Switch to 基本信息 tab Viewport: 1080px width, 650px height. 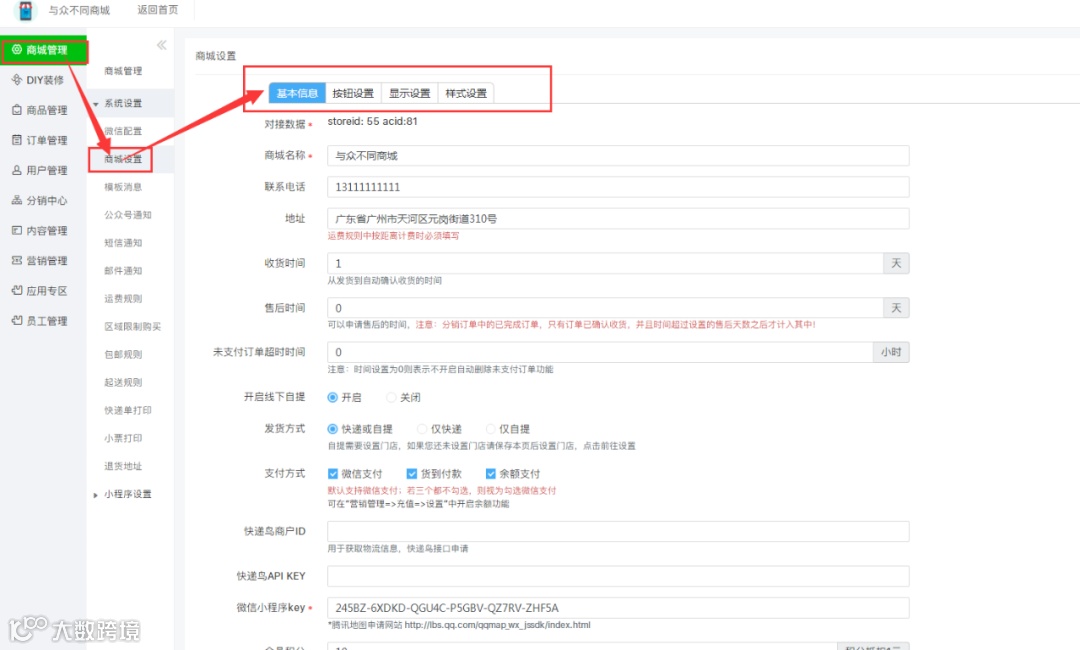[x=297, y=93]
